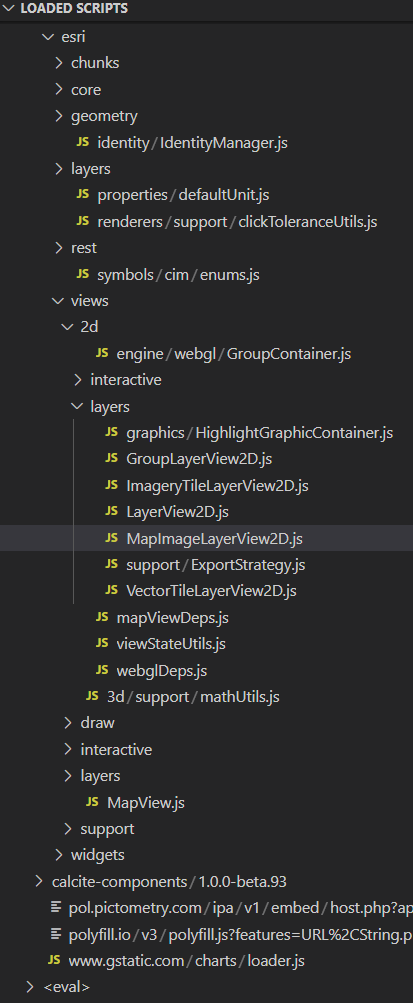The height and width of the screenshot is (1003, 413).
Task: Click JS icon next to defaultUnit.js
Action: (x=82, y=194)
